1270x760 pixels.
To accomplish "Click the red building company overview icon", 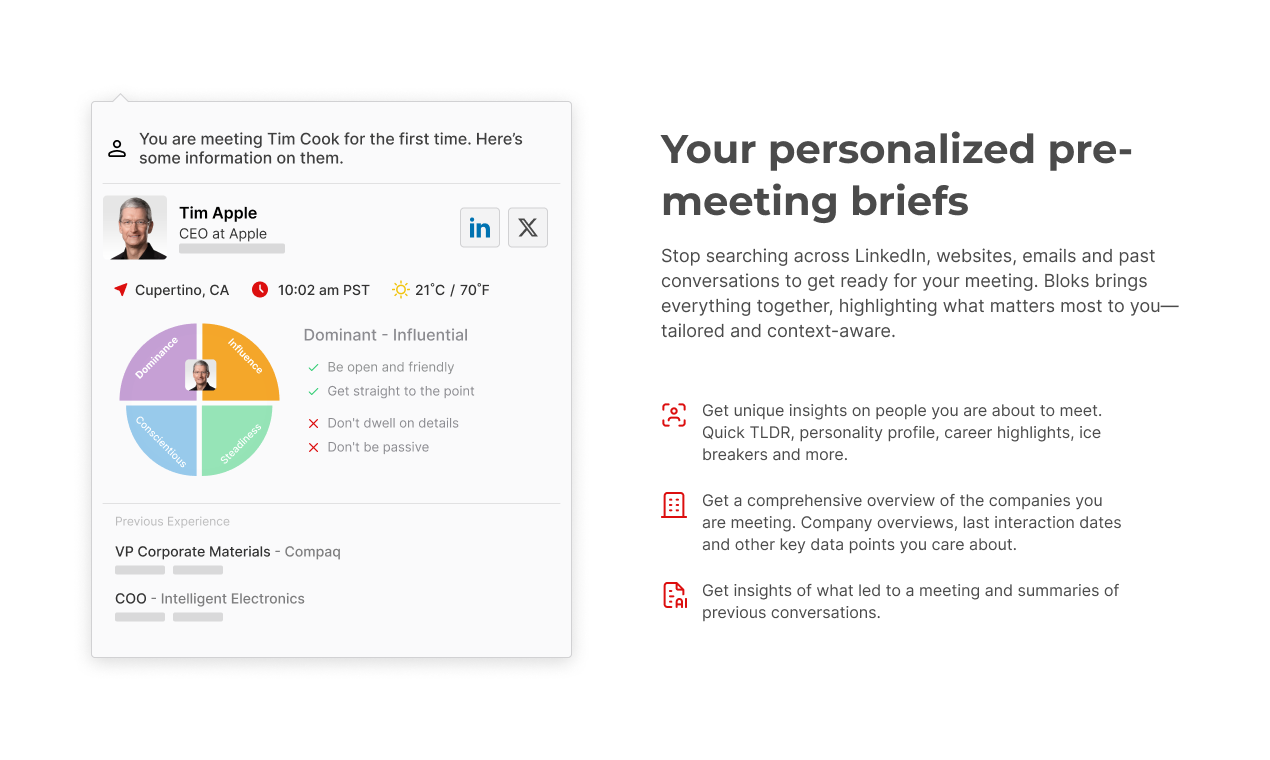I will (674, 505).
